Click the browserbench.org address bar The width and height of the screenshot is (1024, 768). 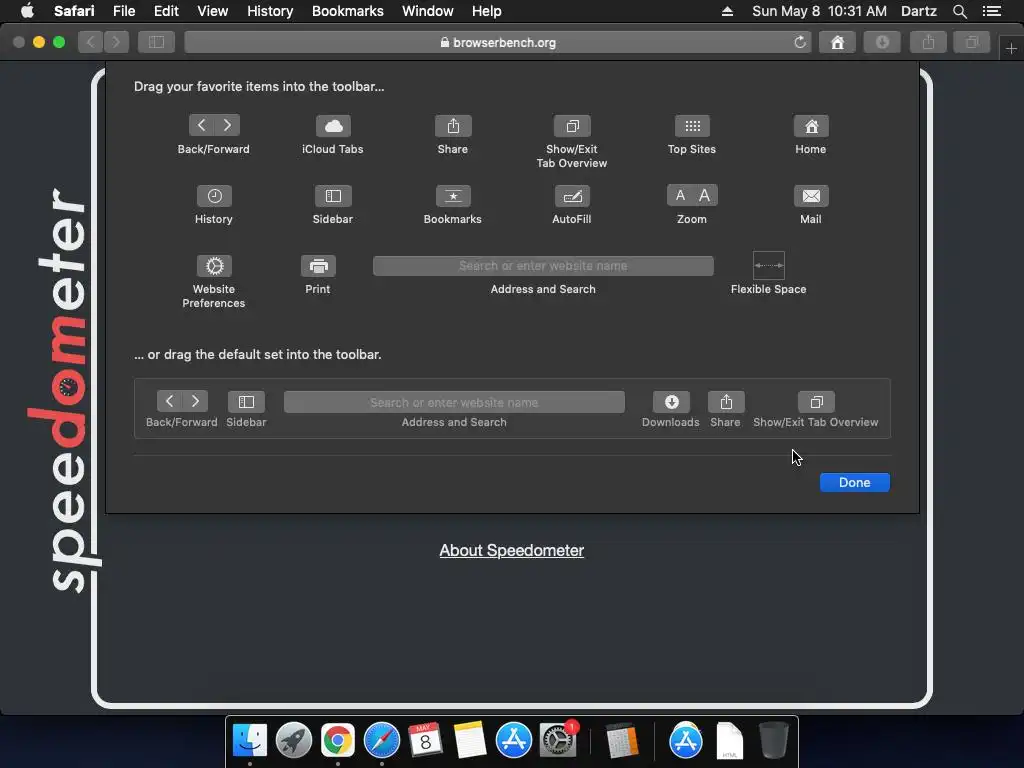click(498, 42)
